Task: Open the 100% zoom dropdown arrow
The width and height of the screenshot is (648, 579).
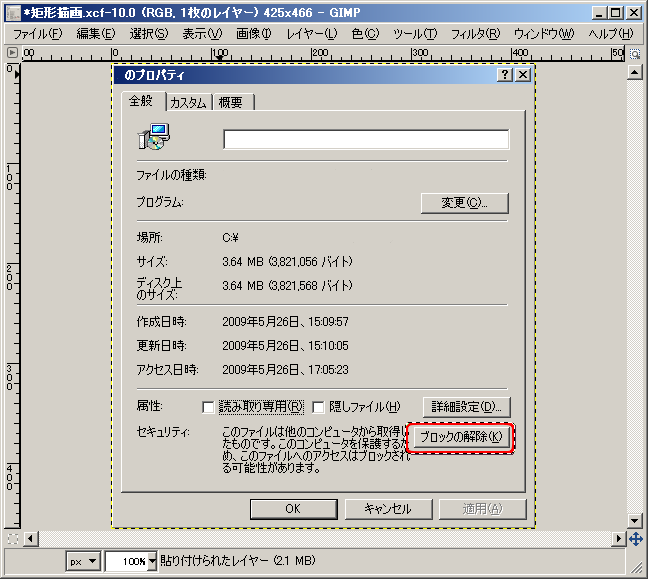Action: 152,561
